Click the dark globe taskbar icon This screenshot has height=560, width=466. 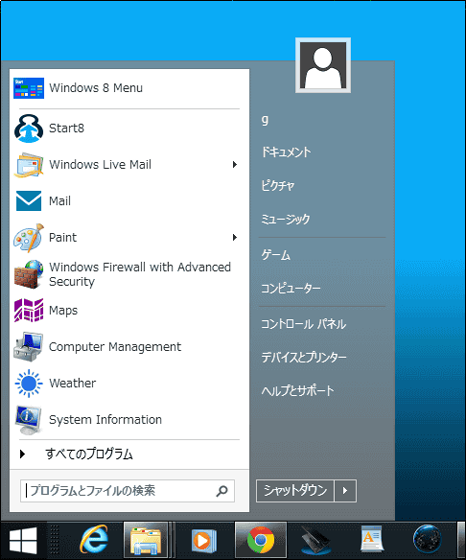point(427,539)
